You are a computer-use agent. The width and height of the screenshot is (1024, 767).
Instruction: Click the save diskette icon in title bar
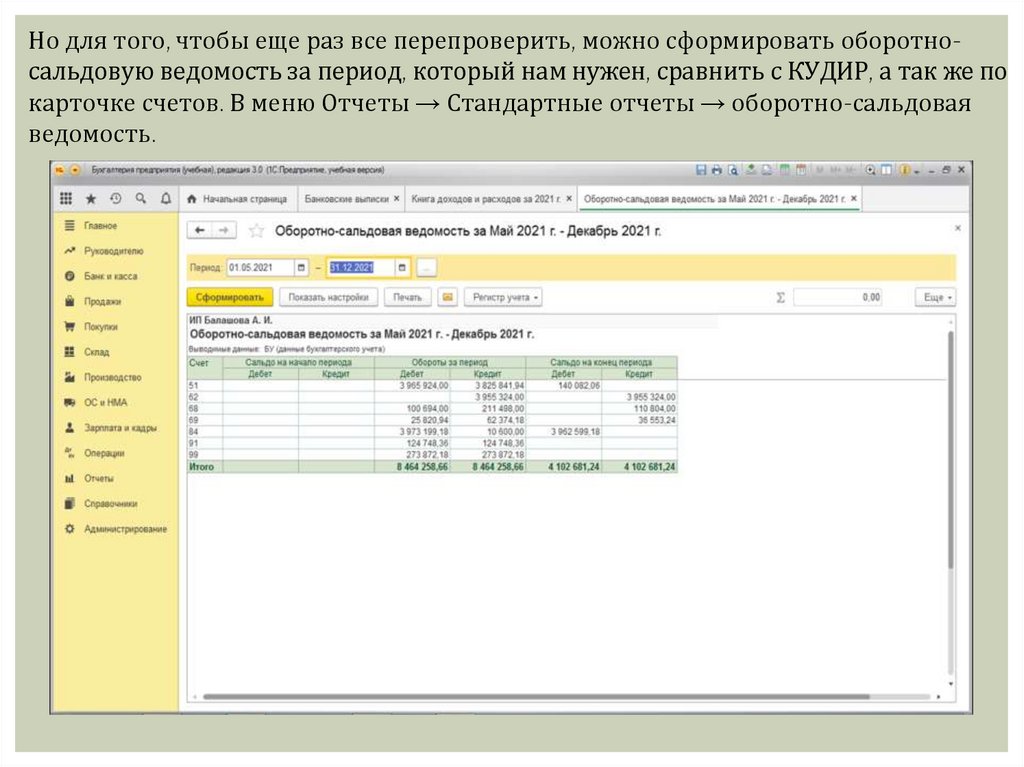click(x=700, y=170)
